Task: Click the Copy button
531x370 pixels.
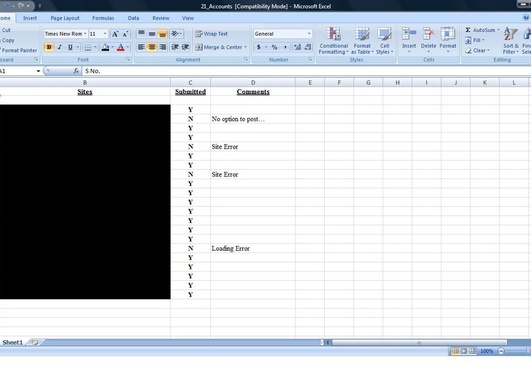Action: point(7,40)
